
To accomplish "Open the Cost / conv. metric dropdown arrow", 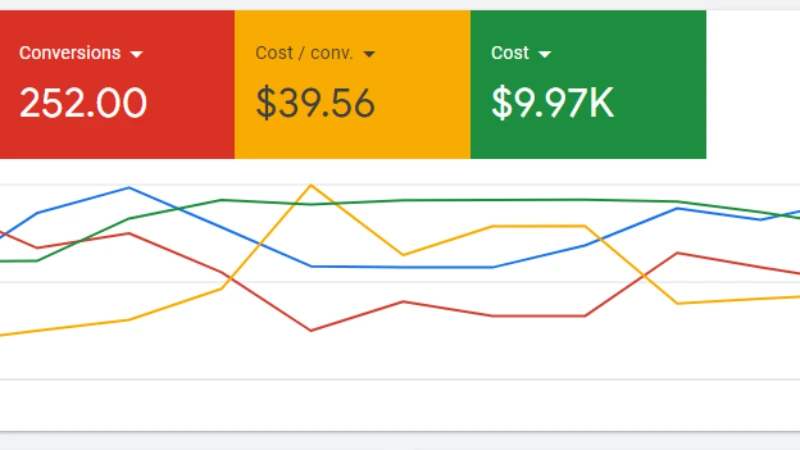I will pyautogui.click(x=369, y=54).
